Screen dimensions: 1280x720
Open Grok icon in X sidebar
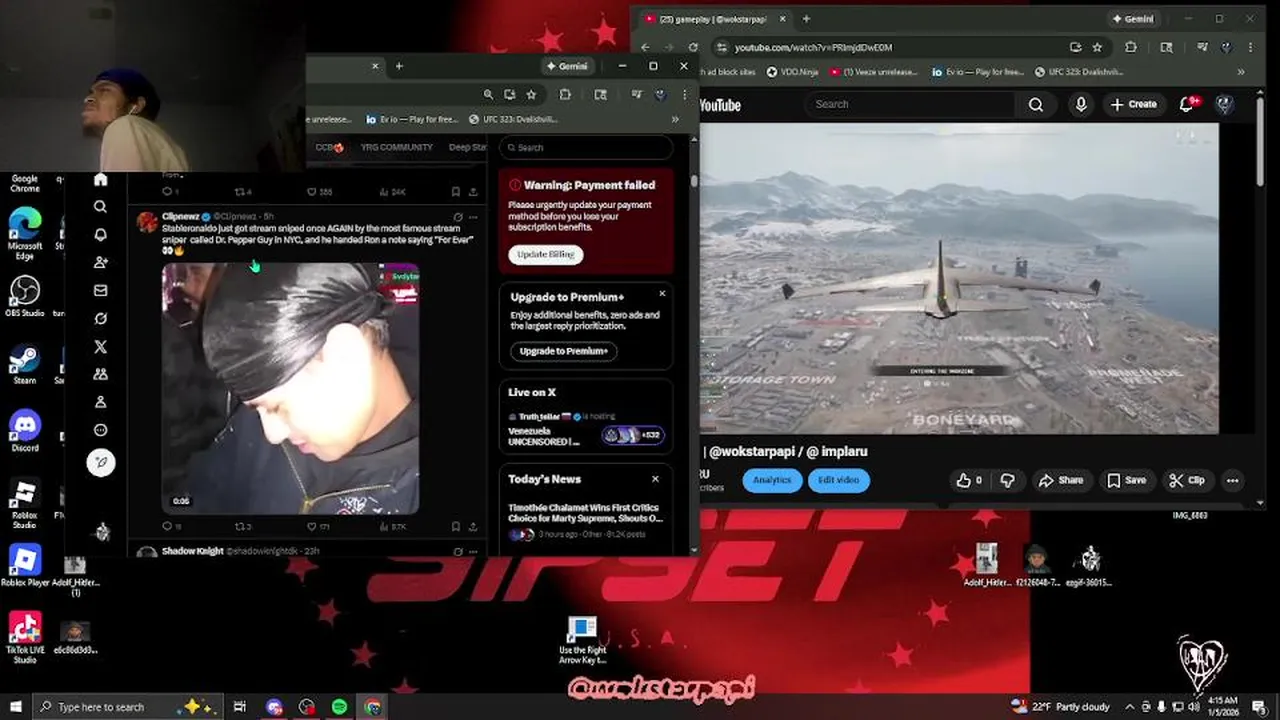100,319
